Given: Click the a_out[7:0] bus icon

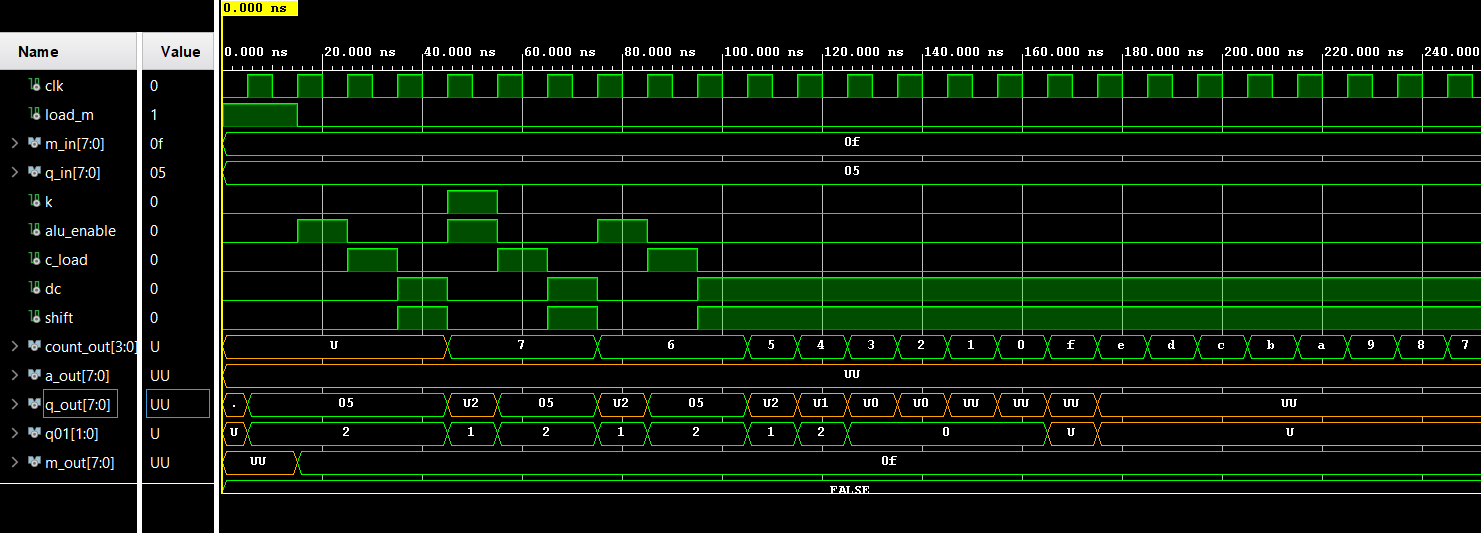Looking at the screenshot, I should pyautogui.click(x=34, y=376).
